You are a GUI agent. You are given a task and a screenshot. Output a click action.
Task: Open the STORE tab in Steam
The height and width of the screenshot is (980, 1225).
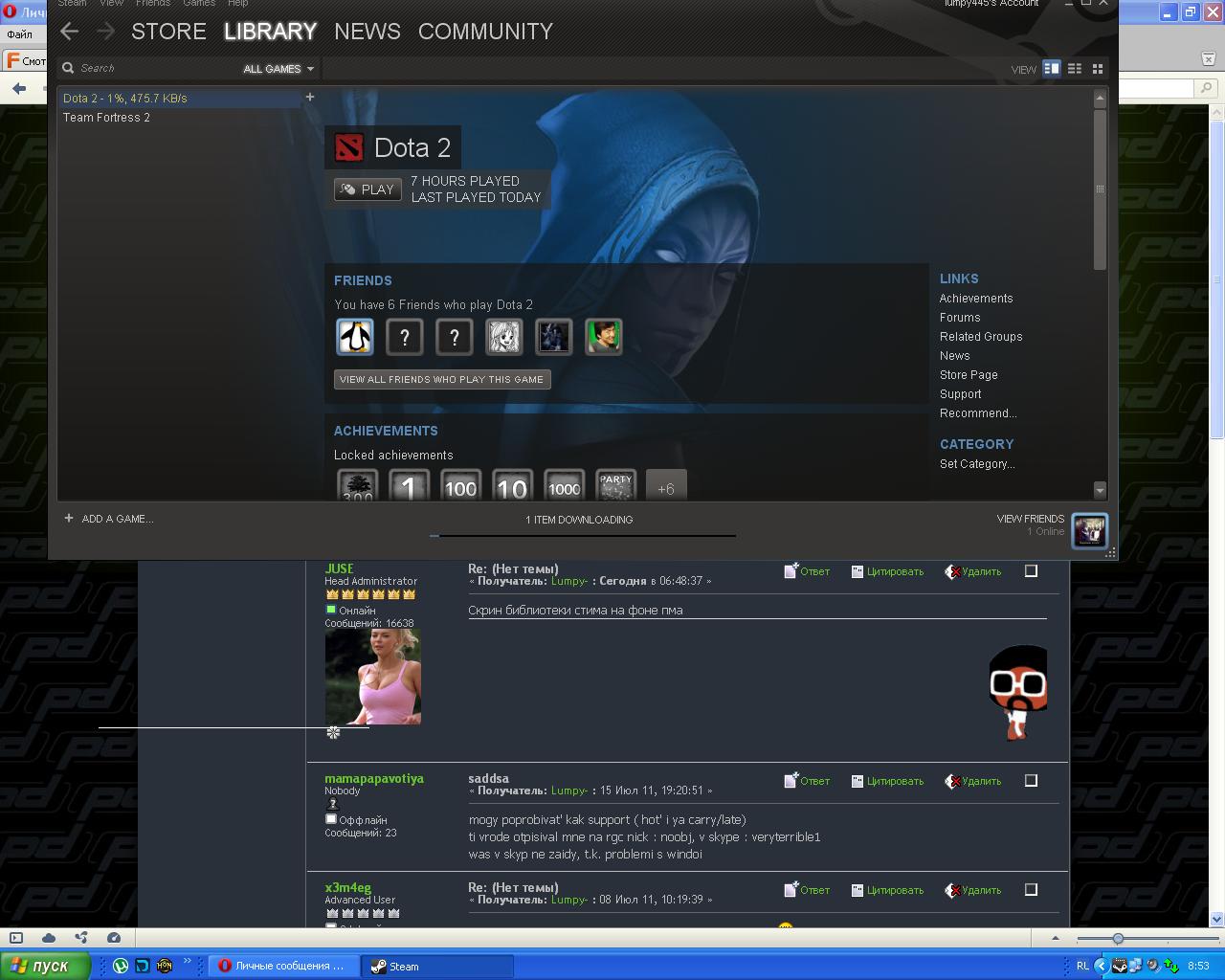pos(168,32)
